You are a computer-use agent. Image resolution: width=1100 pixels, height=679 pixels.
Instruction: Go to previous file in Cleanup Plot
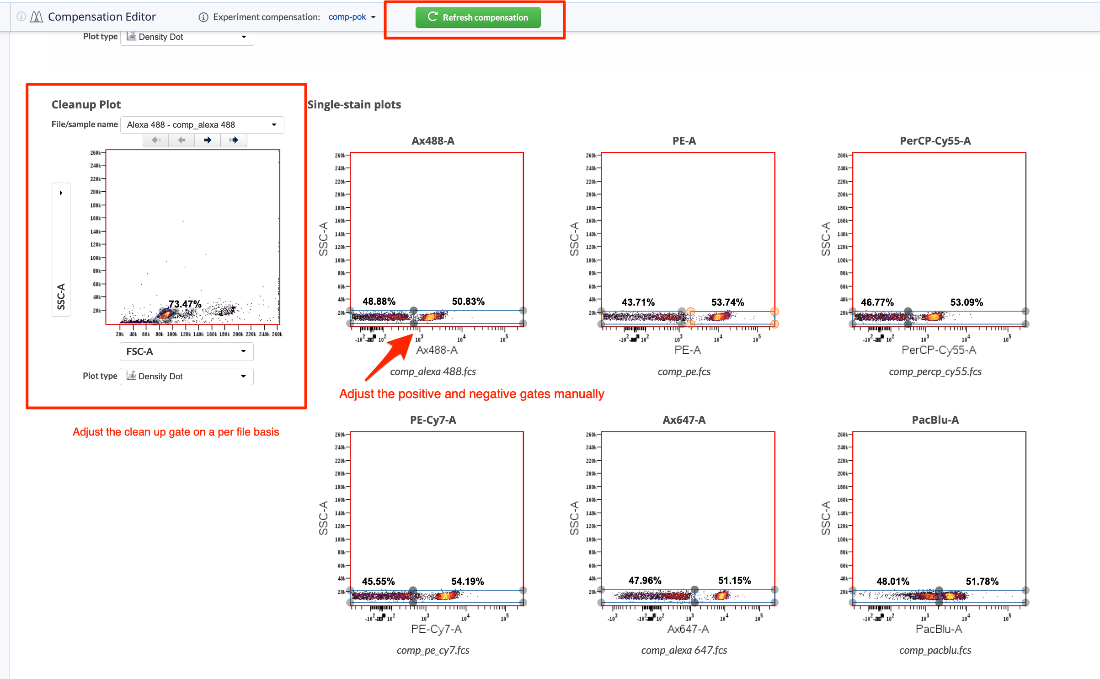tap(181, 141)
